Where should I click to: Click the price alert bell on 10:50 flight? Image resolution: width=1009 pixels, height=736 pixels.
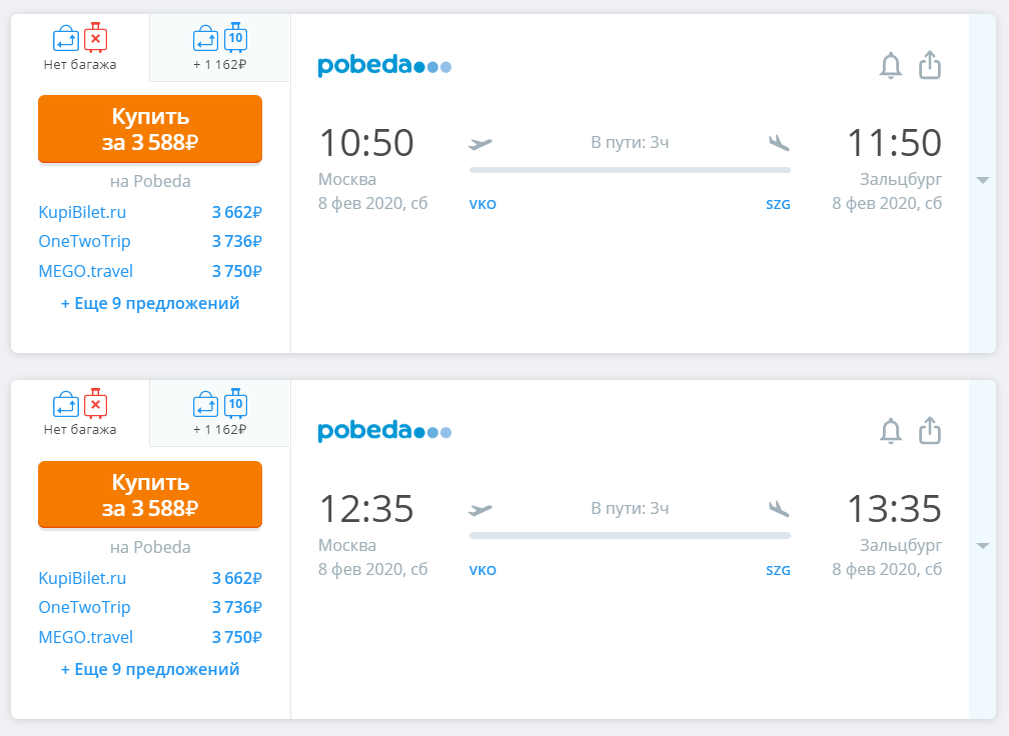tap(891, 66)
